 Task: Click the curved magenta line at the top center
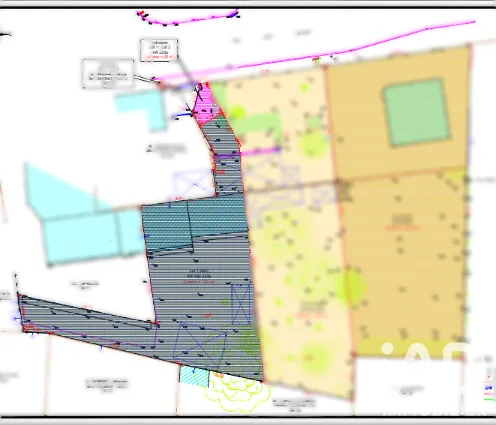[188, 19]
